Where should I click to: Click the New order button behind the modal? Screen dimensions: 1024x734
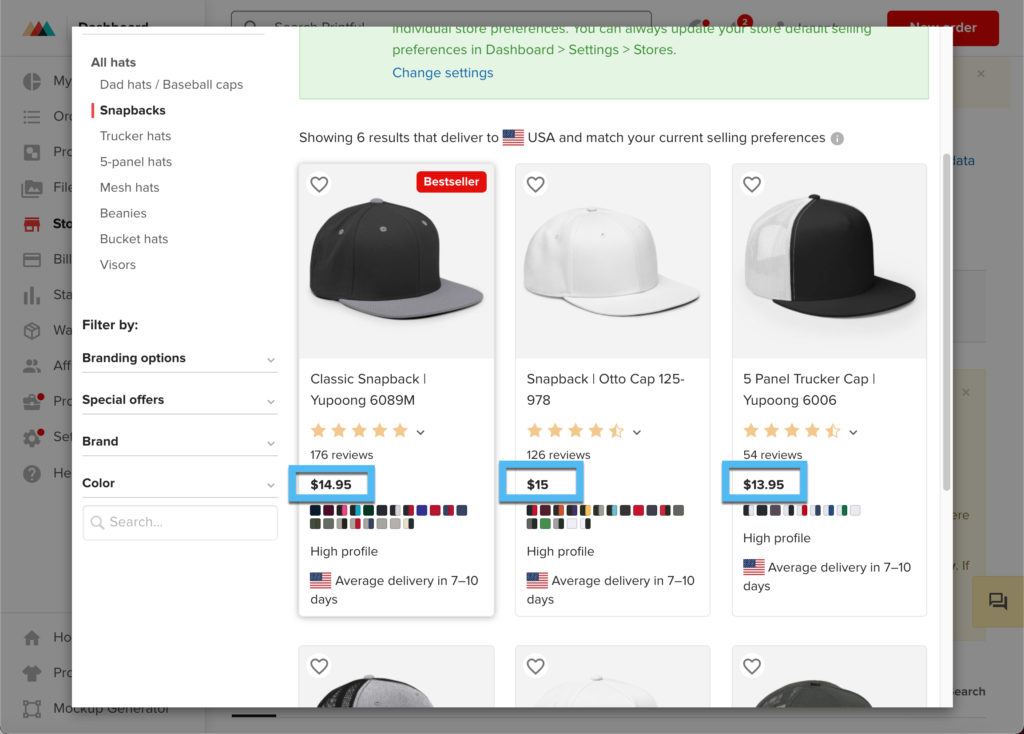(942, 28)
